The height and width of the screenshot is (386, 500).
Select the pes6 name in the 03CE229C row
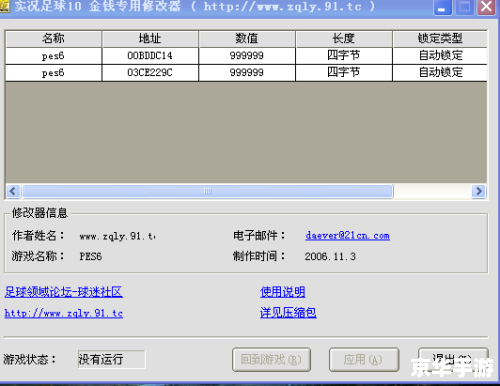pyautogui.click(x=53, y=73)
